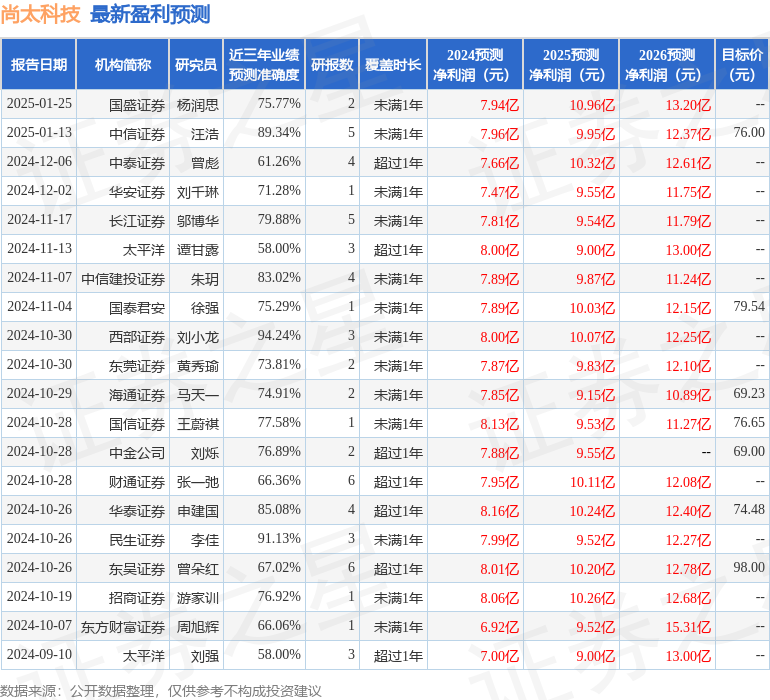Screen dimensions: 770x700
Task: Click the 83.02% accuracy value
Action: pos(279,278)
